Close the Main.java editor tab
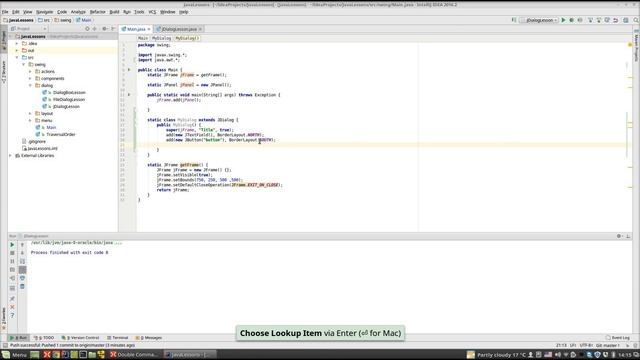 click(x=149, y=29)
